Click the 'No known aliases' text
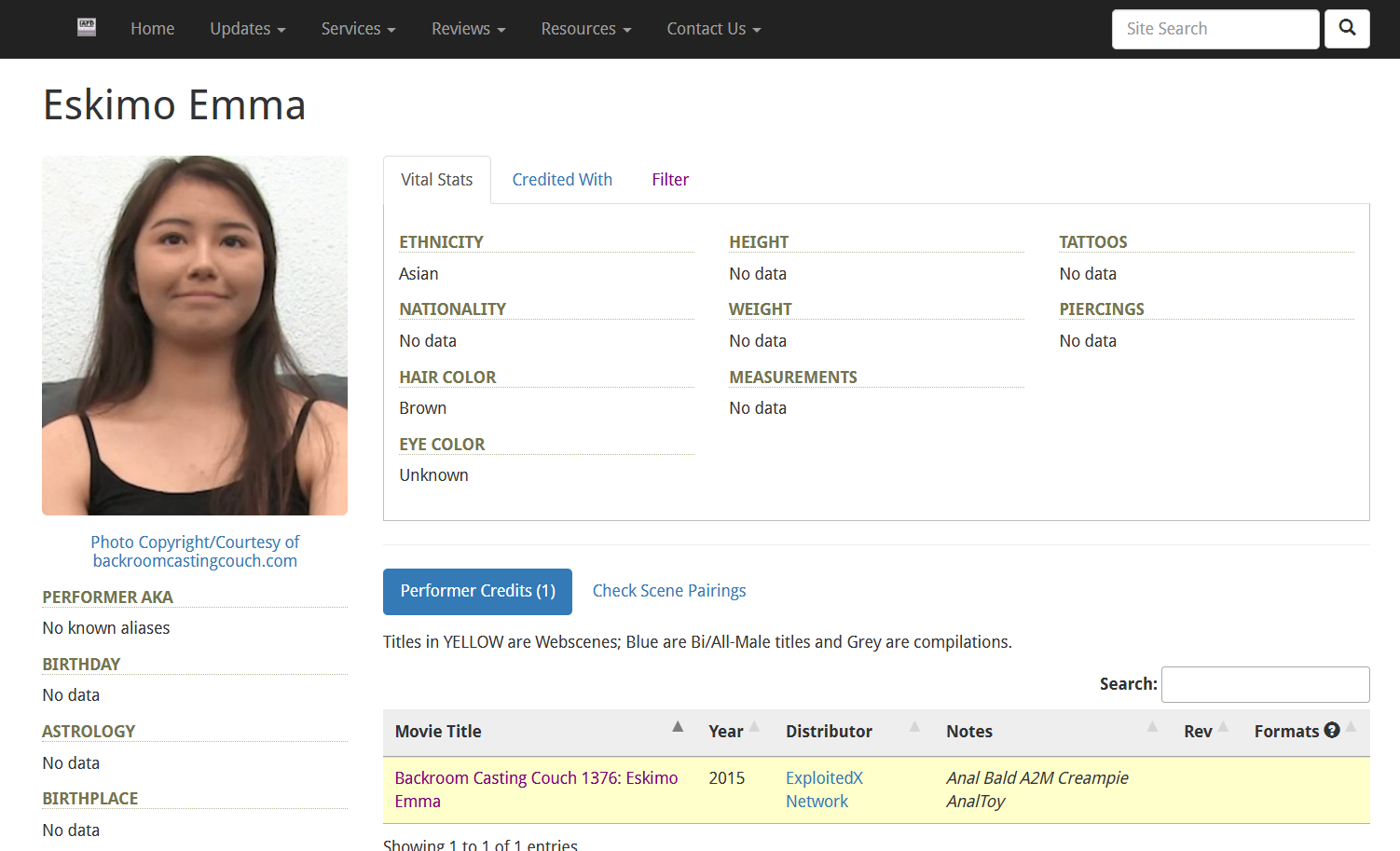1400x851 pixels. click(x=106, y=628)
